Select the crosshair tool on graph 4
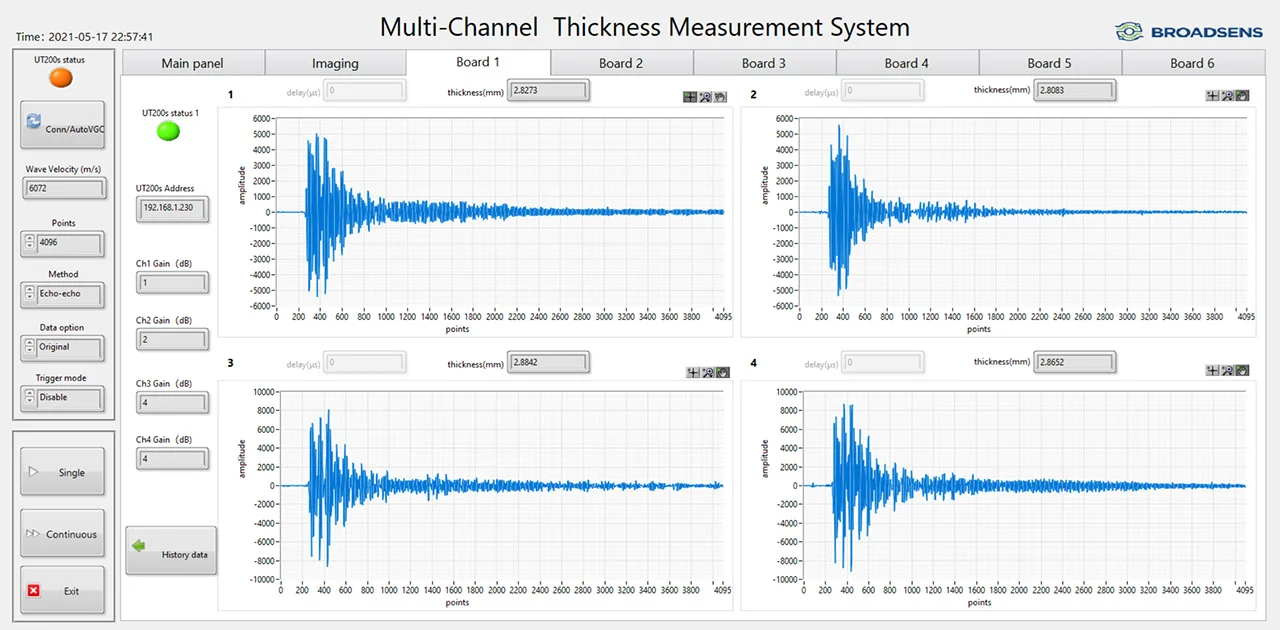The height and width of the screenshot is (630, 1280). tap(1213, 370)
